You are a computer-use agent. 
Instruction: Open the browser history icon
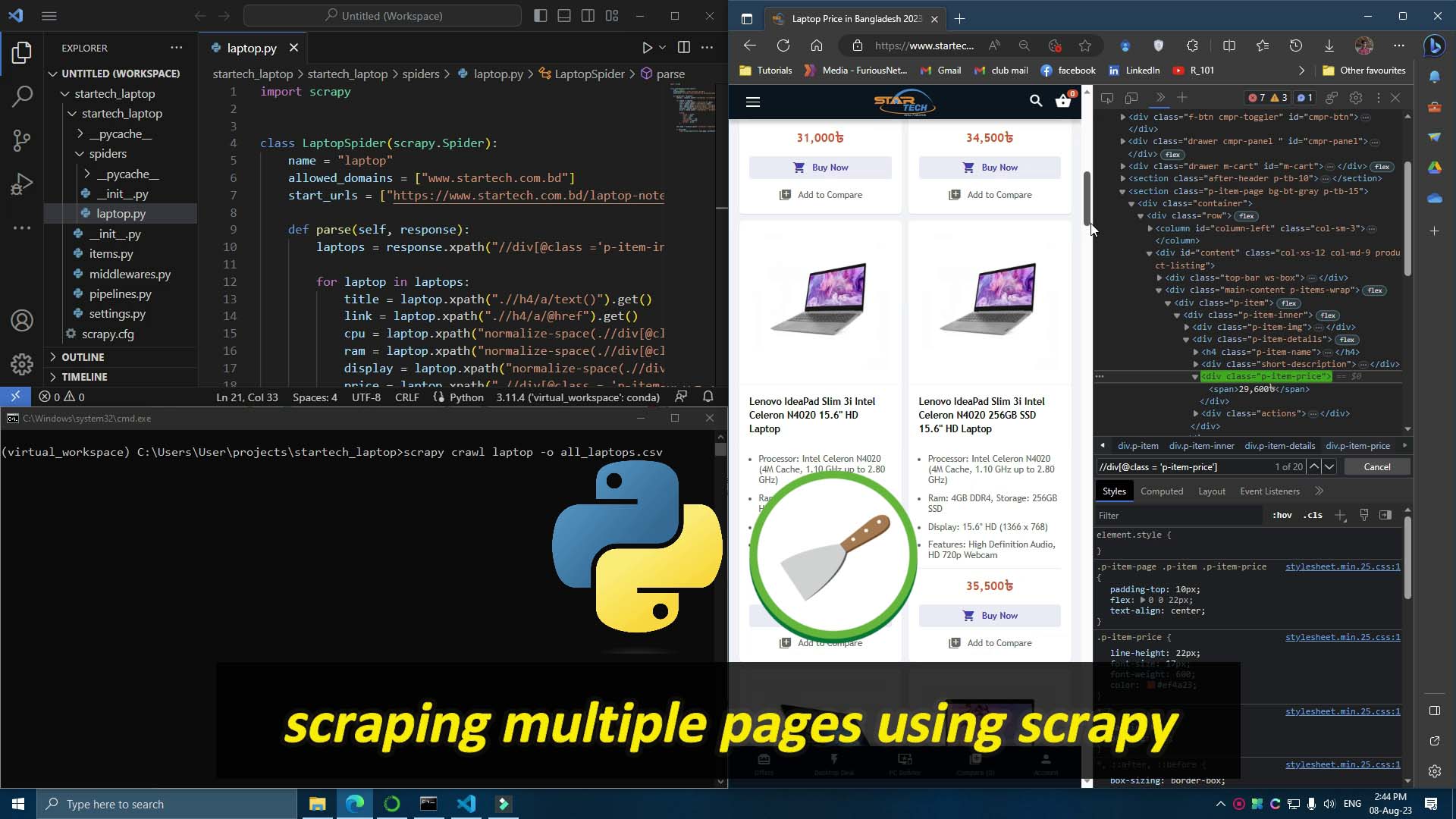[x=1296, y=45]
